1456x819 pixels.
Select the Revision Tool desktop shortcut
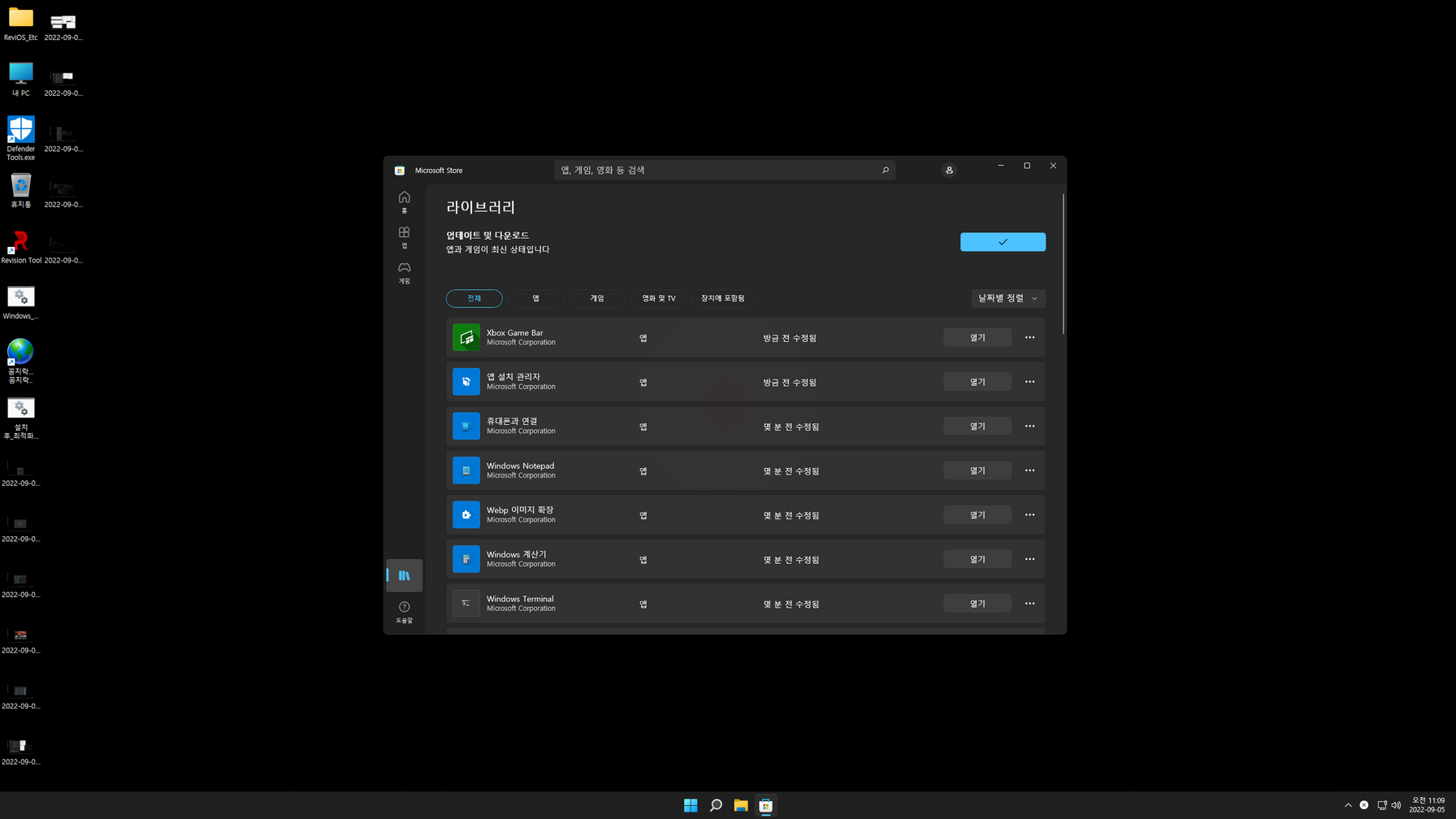coord(21,247)
